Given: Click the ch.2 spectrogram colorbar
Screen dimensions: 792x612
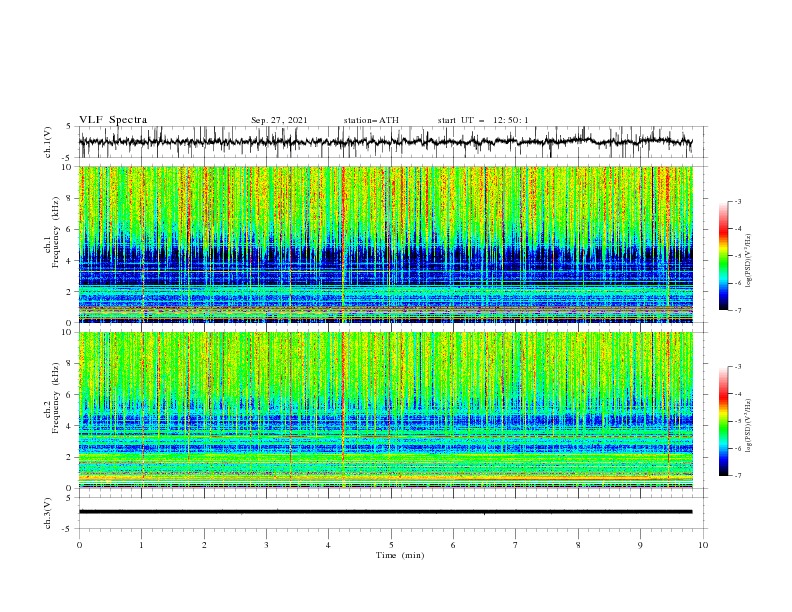Looking at the screenshot, I should click(723, 421).
